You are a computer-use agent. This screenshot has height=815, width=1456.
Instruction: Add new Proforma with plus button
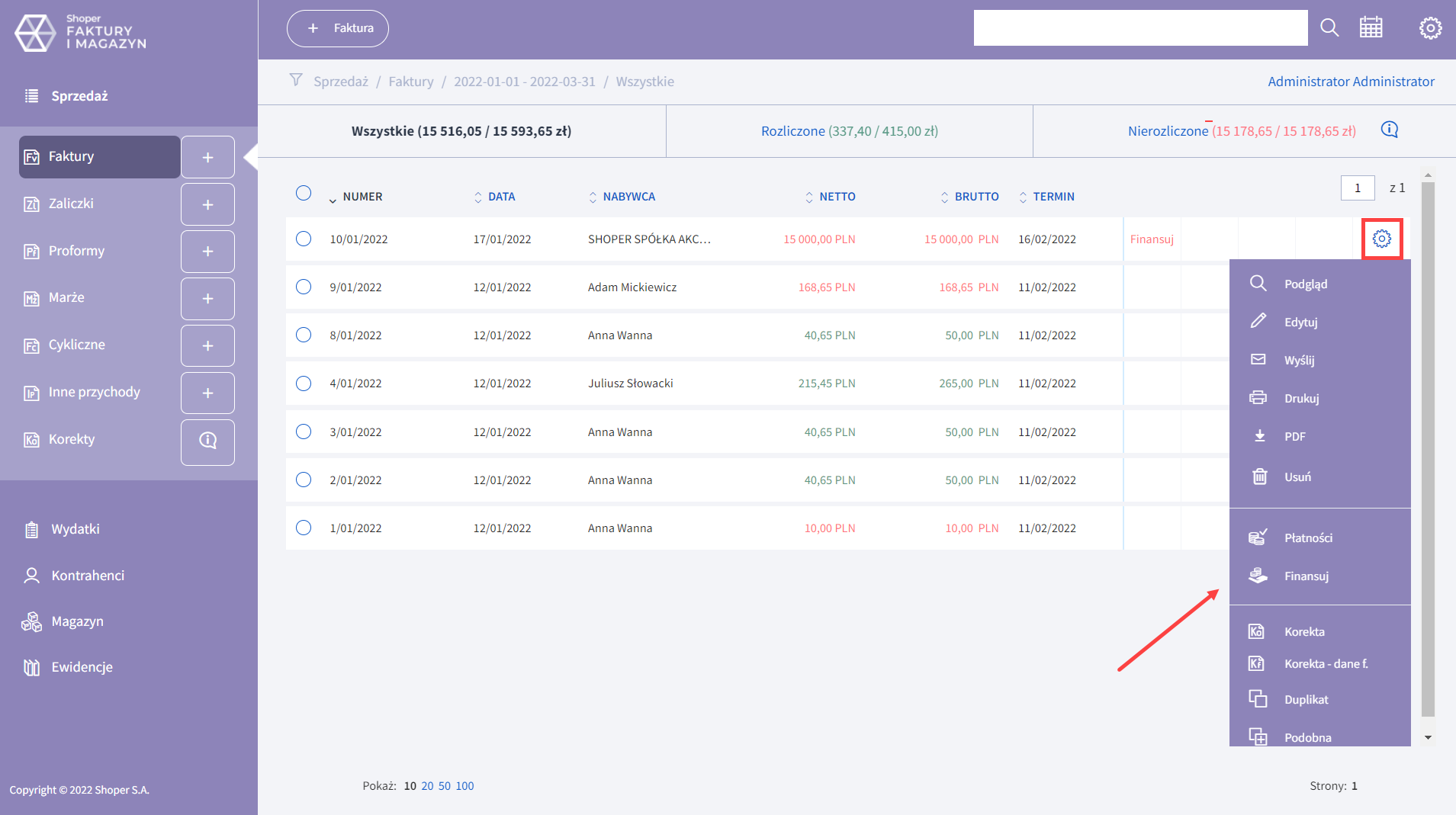click(x=207, y=252)
